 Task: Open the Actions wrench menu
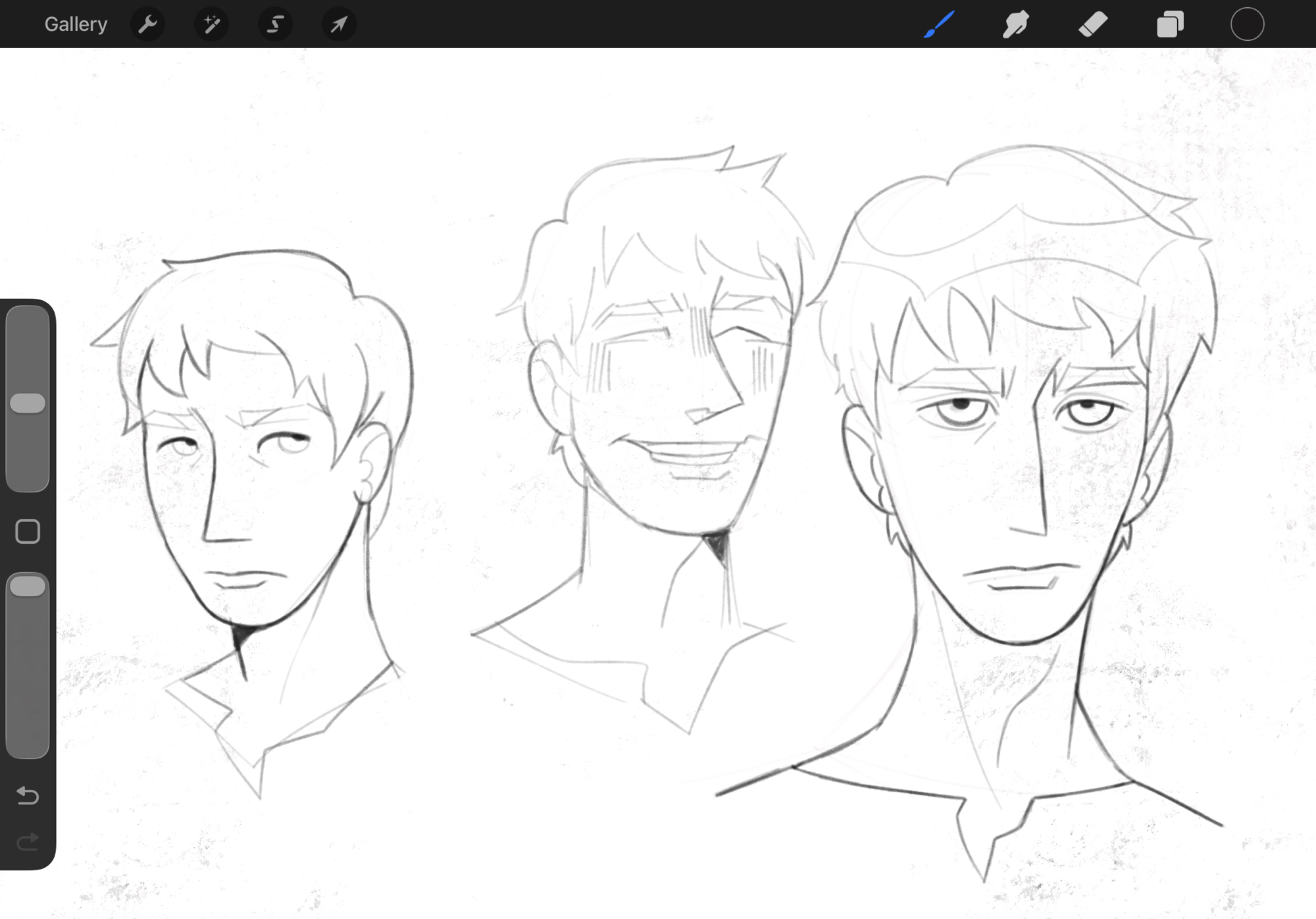[x=148, y=24]
